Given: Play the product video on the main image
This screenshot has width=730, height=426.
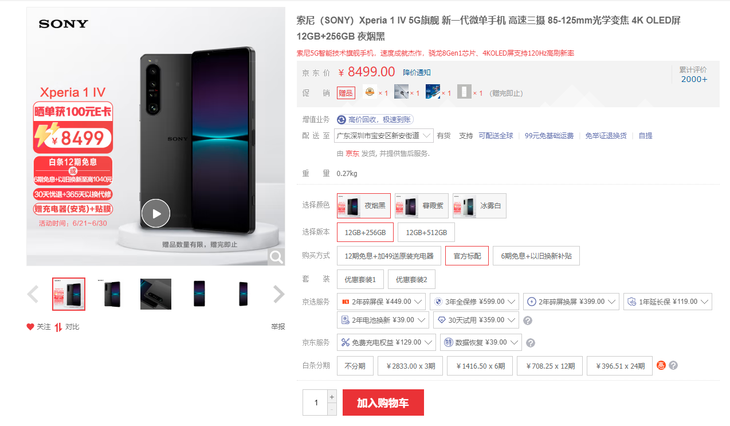Looking at the screenshot, I should pyautogui.click(x=155, y=213).
